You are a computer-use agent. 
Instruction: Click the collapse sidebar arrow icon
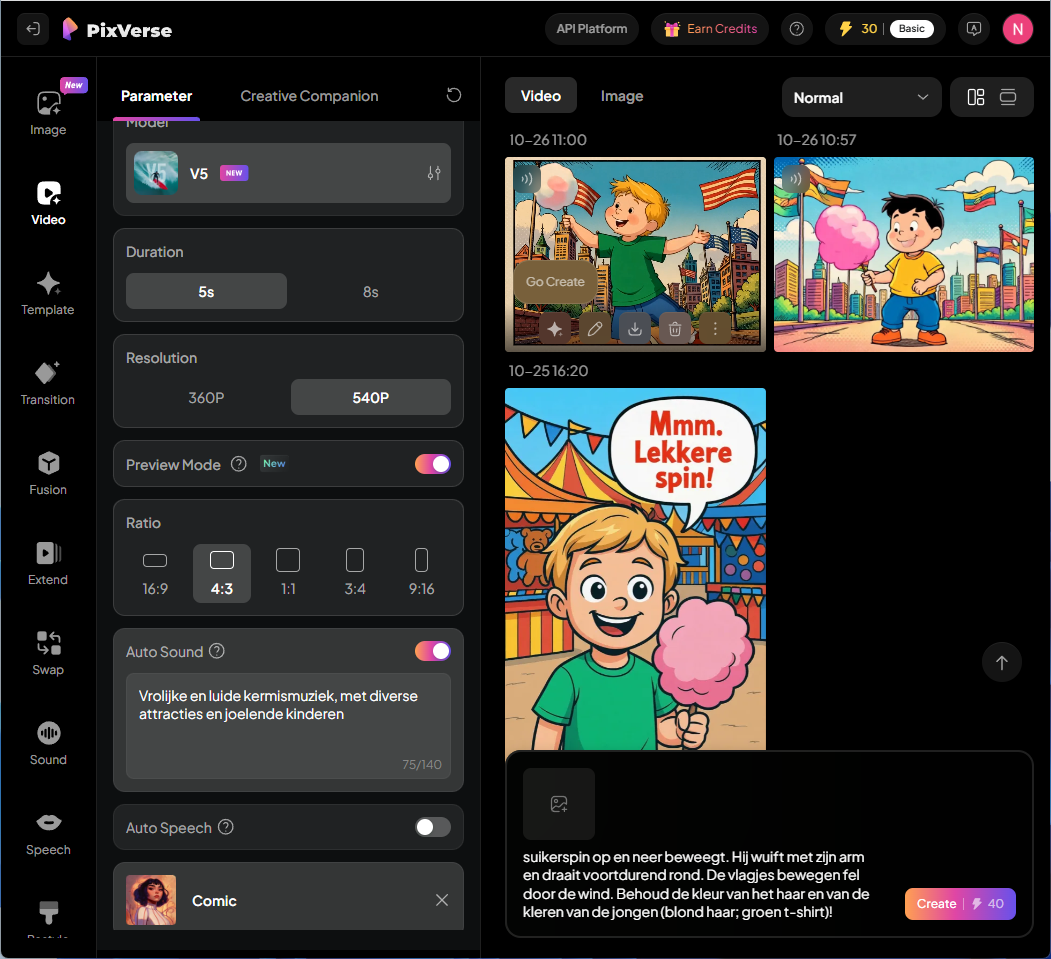33,29
